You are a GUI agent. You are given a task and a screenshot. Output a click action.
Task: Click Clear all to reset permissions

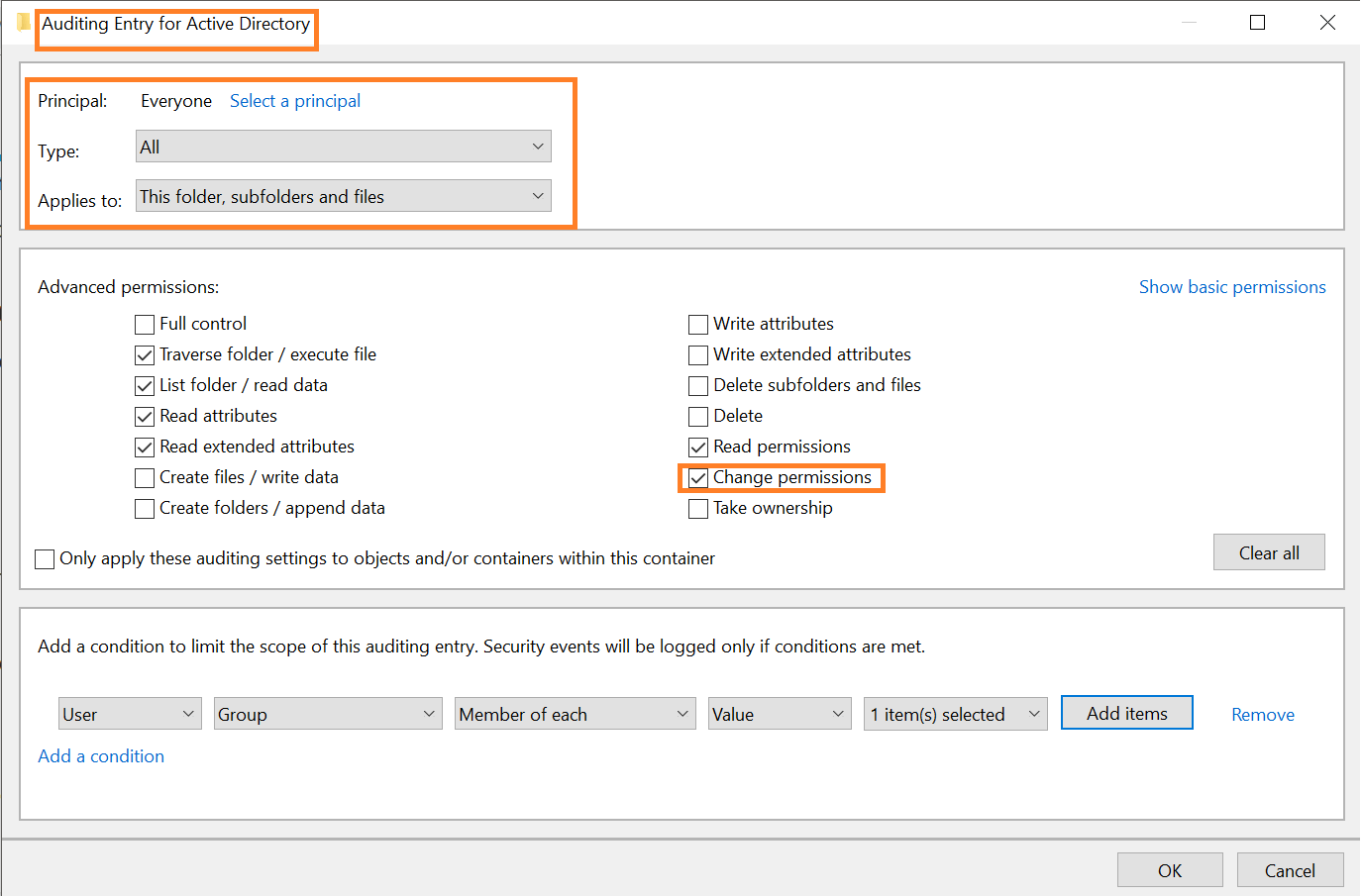1269,551
